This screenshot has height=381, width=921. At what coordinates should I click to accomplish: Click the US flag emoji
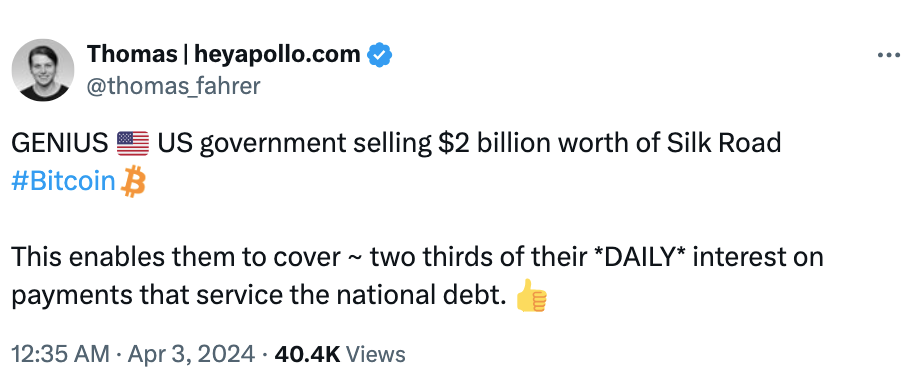[x=133, y=143]
